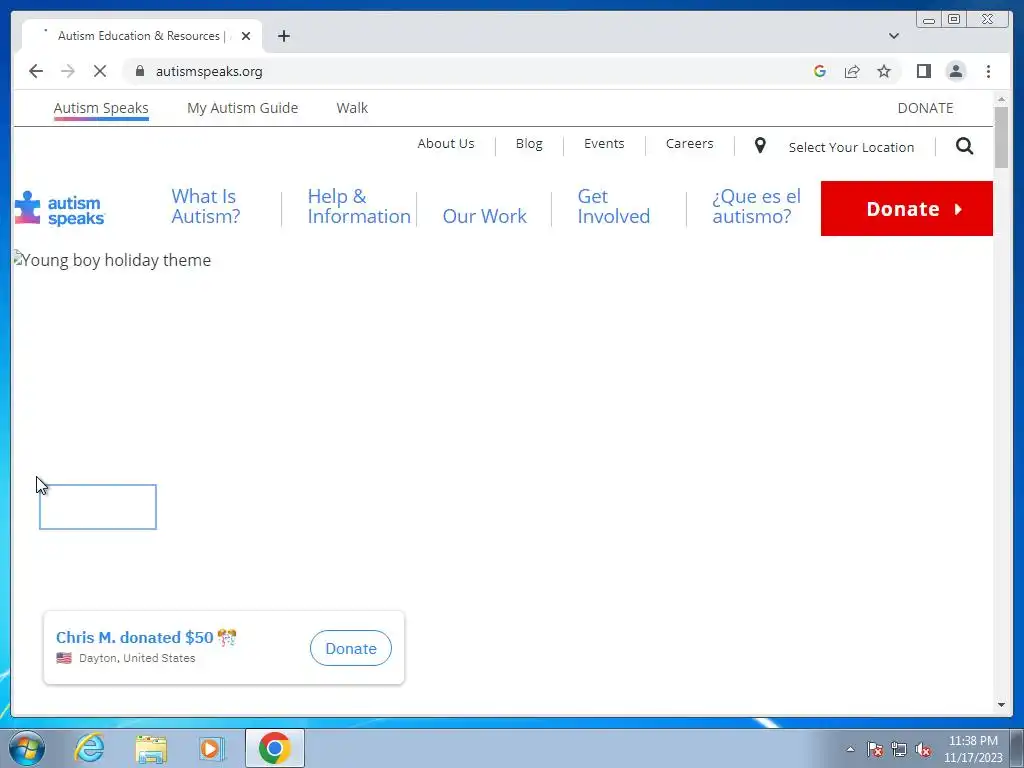Click the taskbar clock showing 11:38 PM
The image size is (1024, 768).
(x=973, y=749)
